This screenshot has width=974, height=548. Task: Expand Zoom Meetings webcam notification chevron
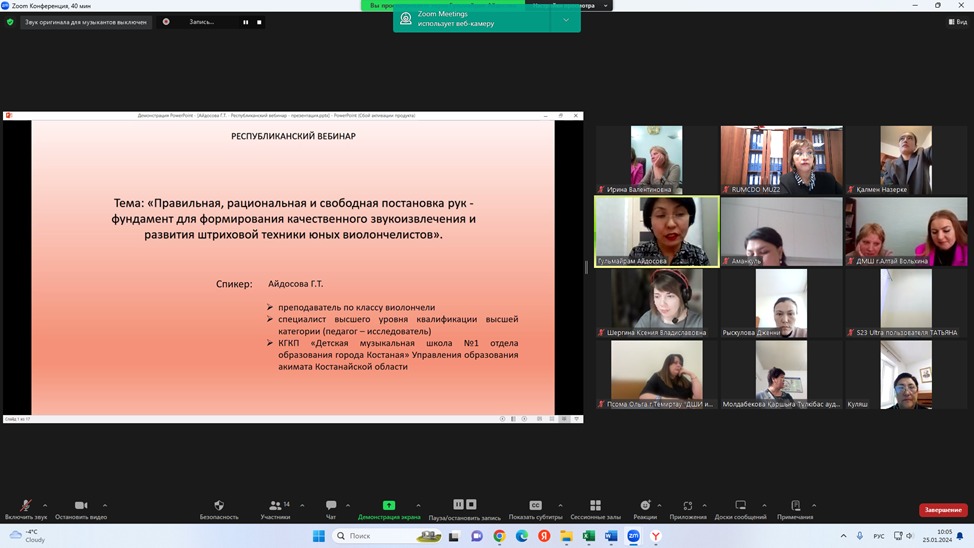tap(566, 20)
